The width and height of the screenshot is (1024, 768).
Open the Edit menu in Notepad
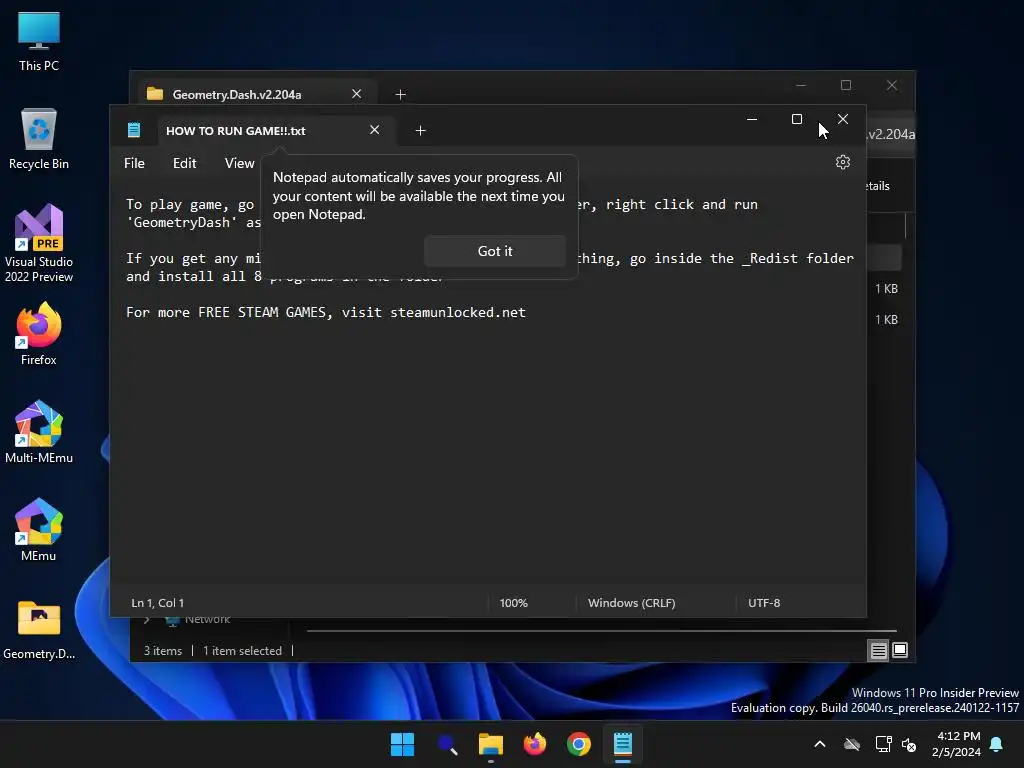tap(184, 163)
